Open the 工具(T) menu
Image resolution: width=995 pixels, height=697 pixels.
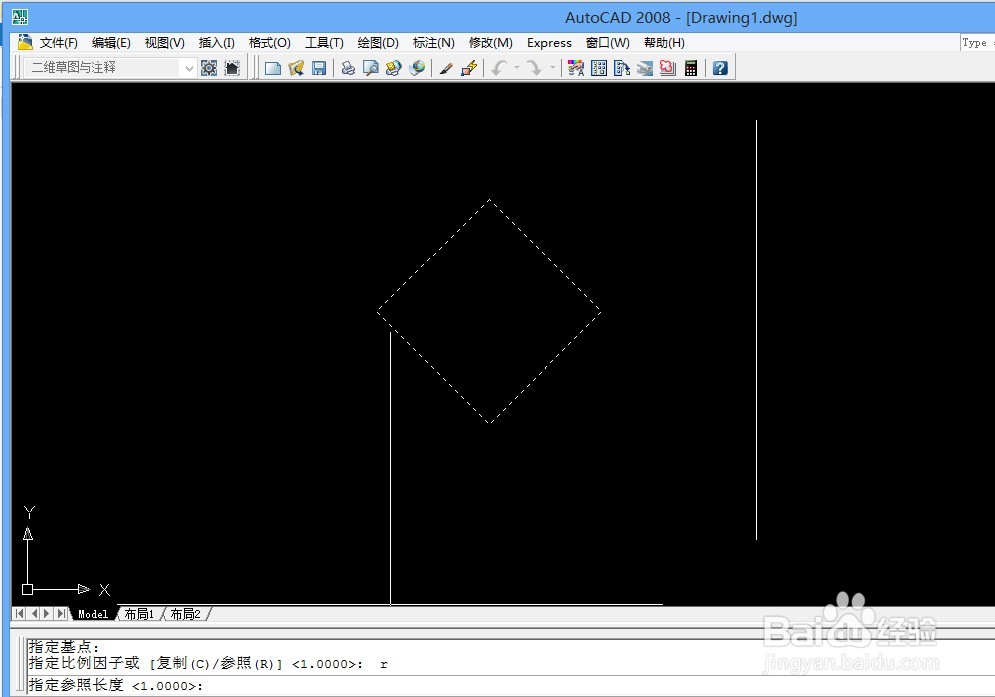324,43
